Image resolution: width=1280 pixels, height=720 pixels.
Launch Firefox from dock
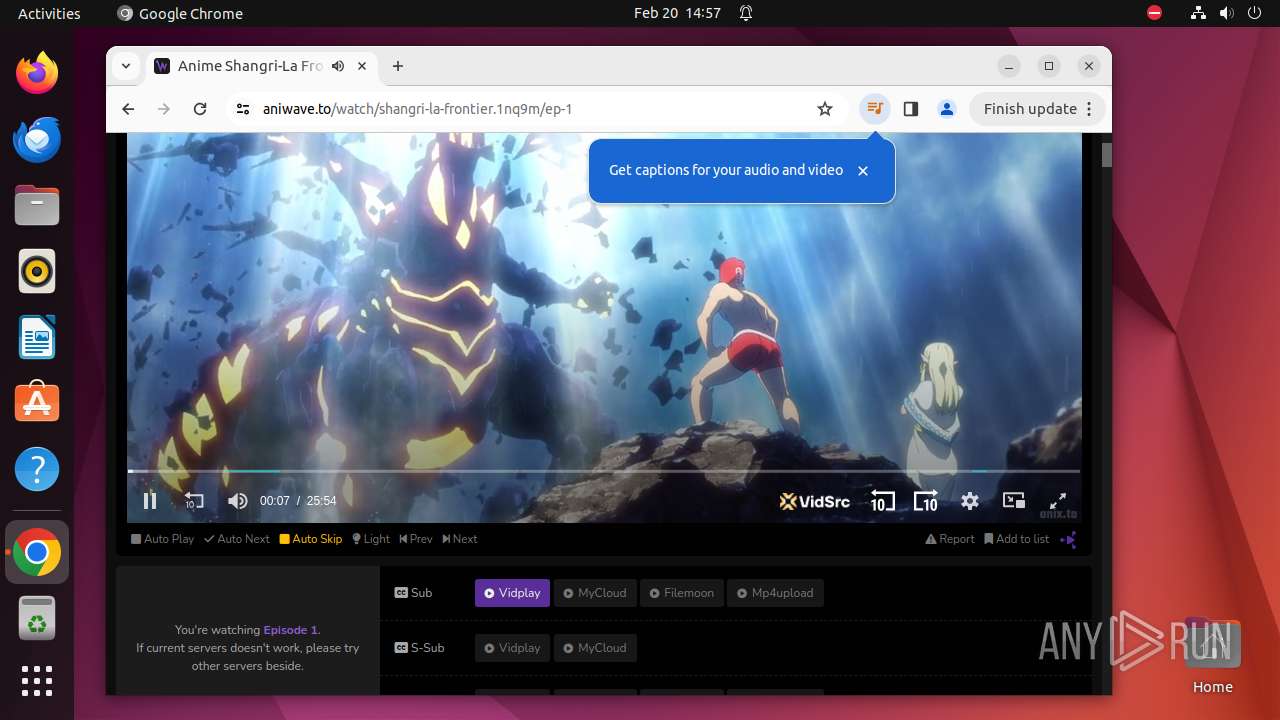tap(37, 73)
